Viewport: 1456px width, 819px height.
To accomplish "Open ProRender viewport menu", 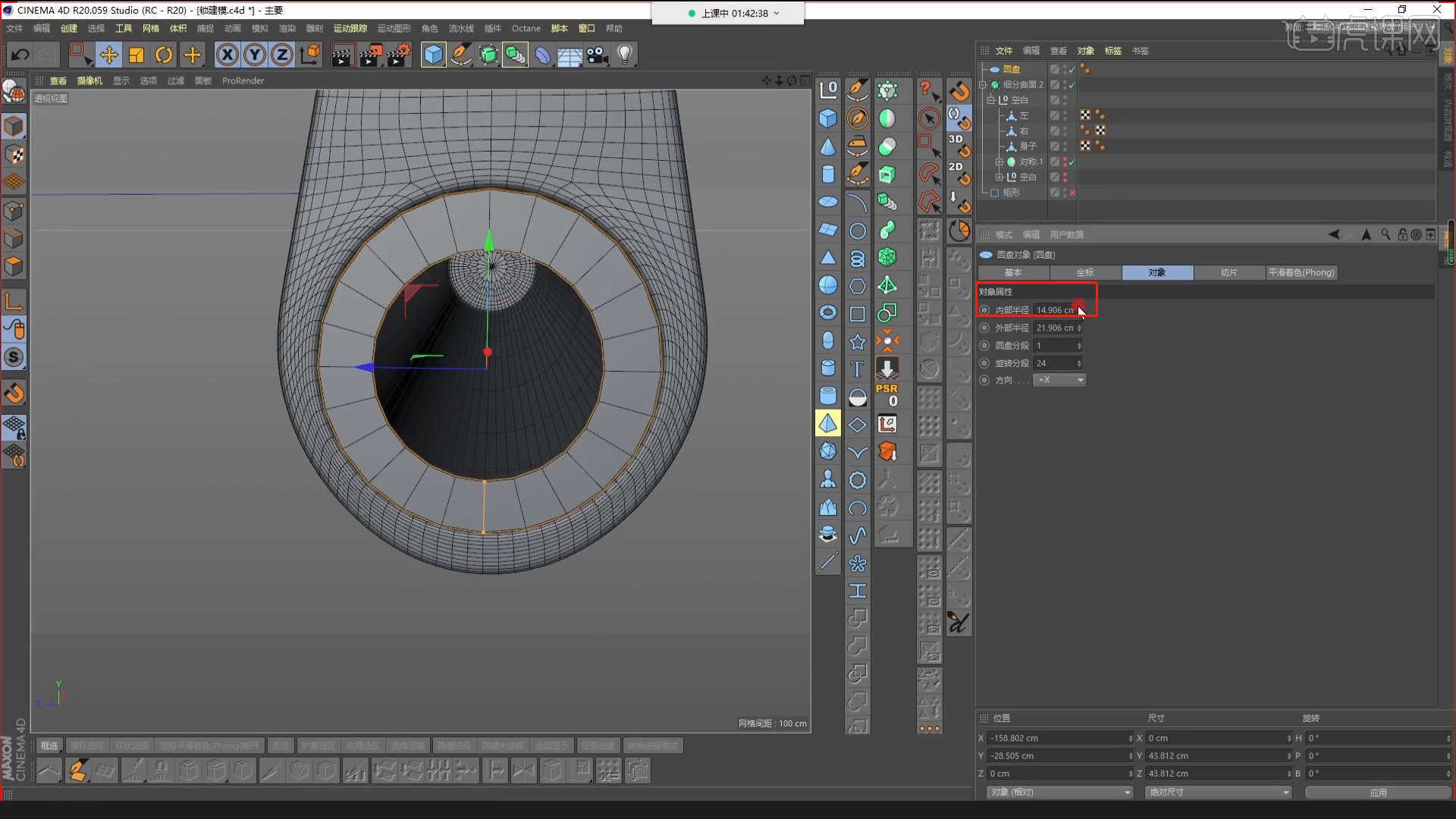I will point(243,80).
